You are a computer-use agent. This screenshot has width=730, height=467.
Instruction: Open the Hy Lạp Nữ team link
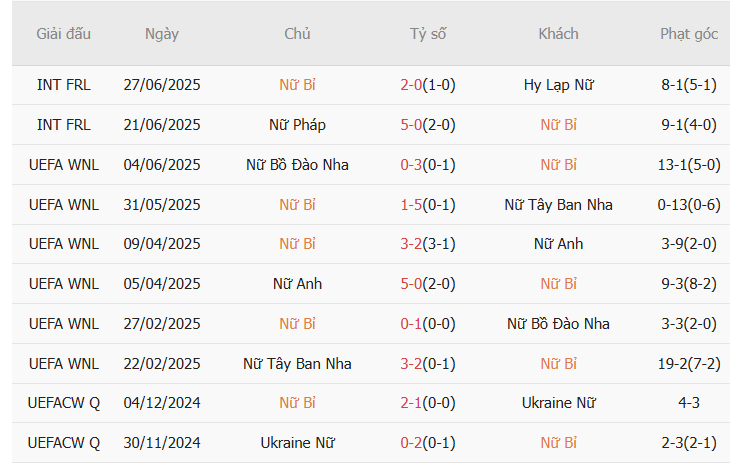pyautogui.click(x=558, y=85)
